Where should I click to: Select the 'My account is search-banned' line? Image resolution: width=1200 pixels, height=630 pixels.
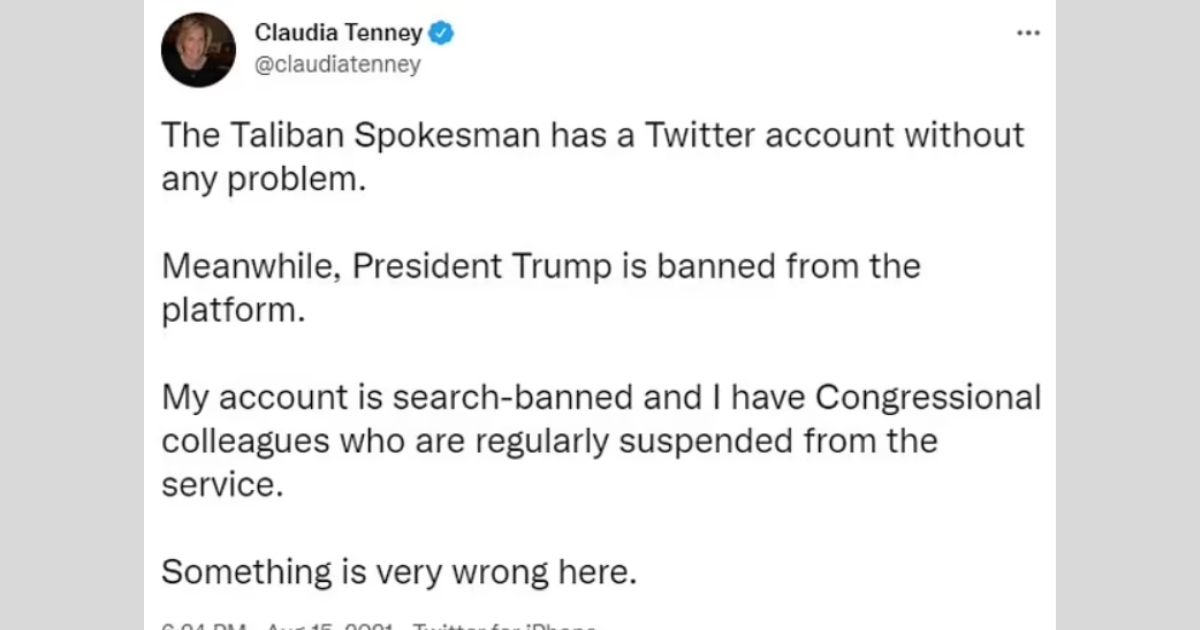[601, 398]
